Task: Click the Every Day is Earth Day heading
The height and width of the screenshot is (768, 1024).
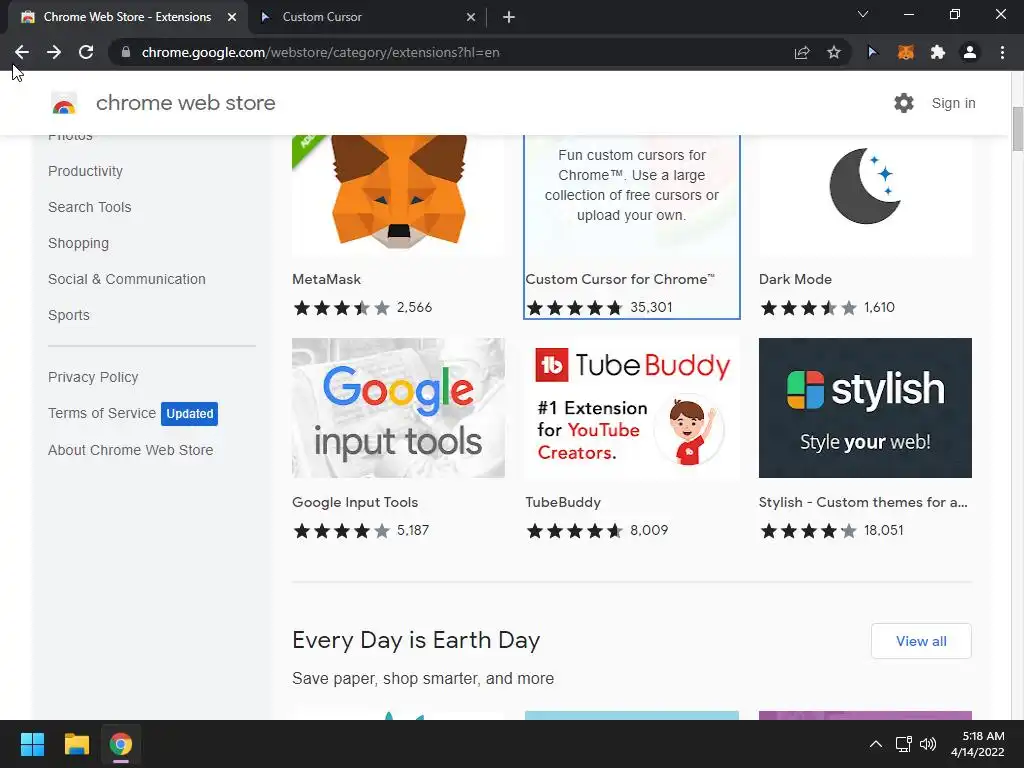Action: pos(416,640)
